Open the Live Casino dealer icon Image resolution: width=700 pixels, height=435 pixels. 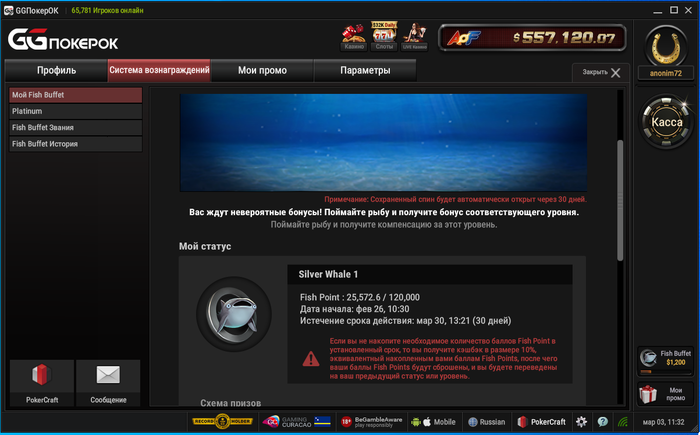414,37
